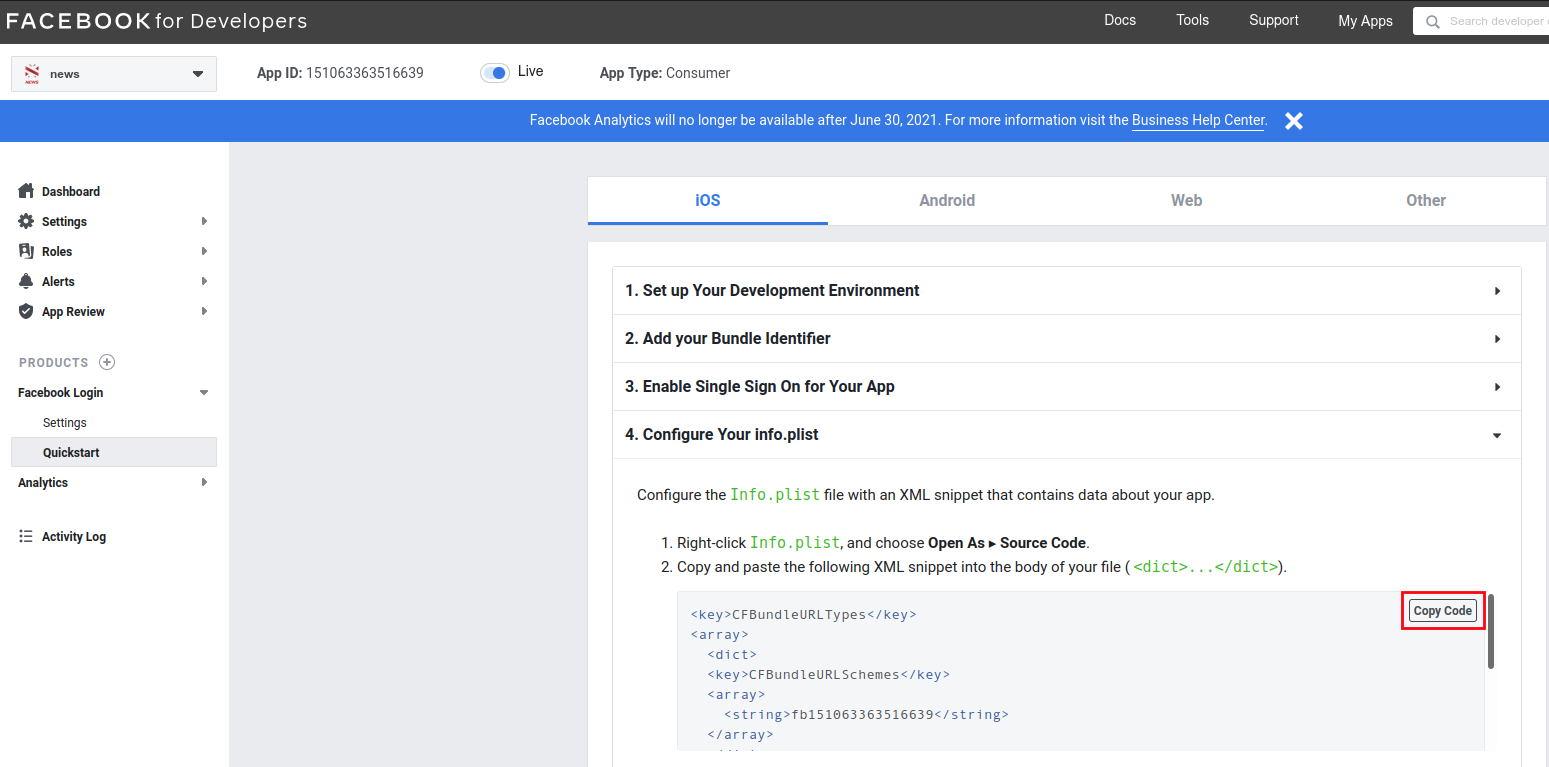Switch to the Android tab
The image size is (1549, 767).
point(946,200)
